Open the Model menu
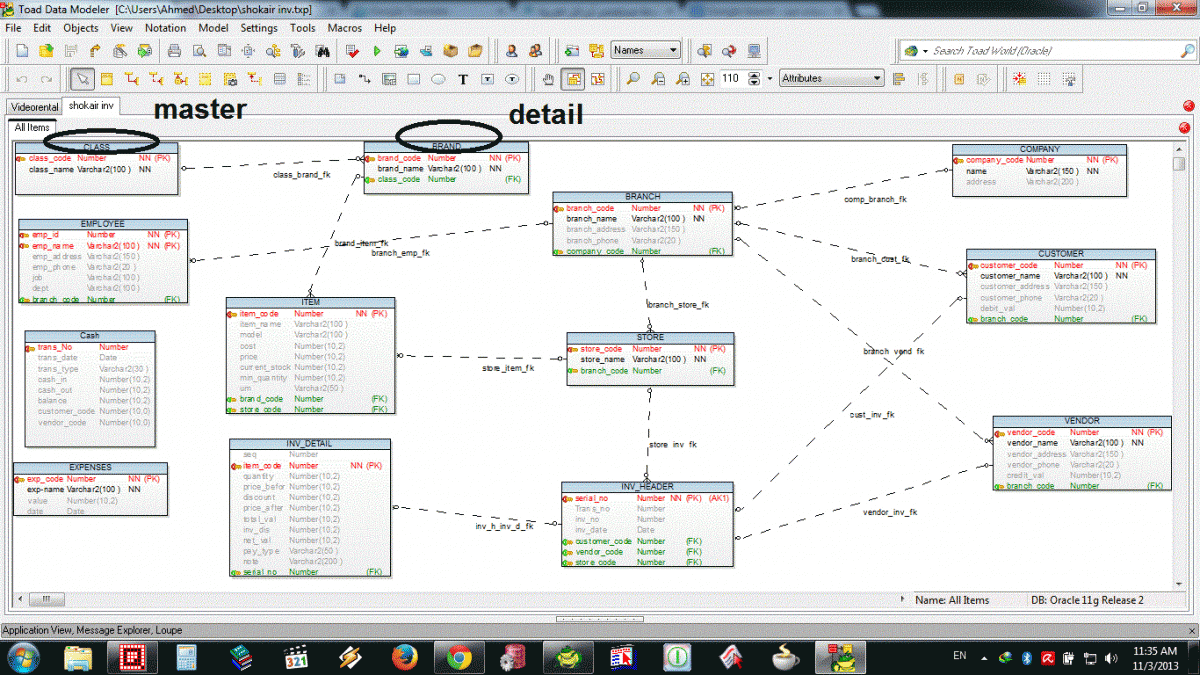 (x=213, y=28)
